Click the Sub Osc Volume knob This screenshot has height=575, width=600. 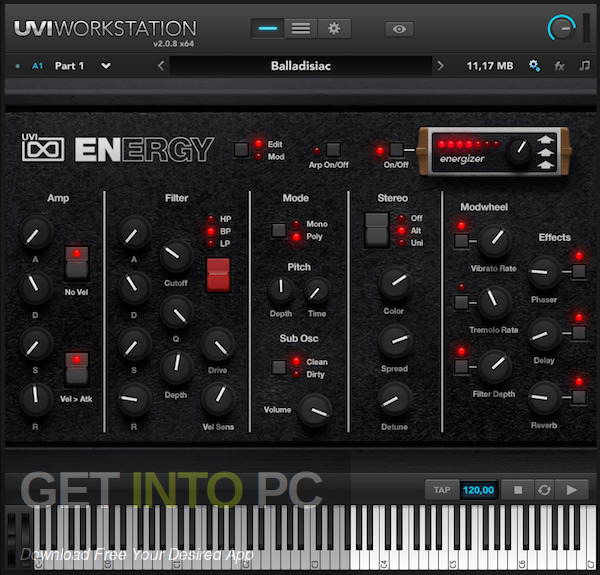click(315, 410)
